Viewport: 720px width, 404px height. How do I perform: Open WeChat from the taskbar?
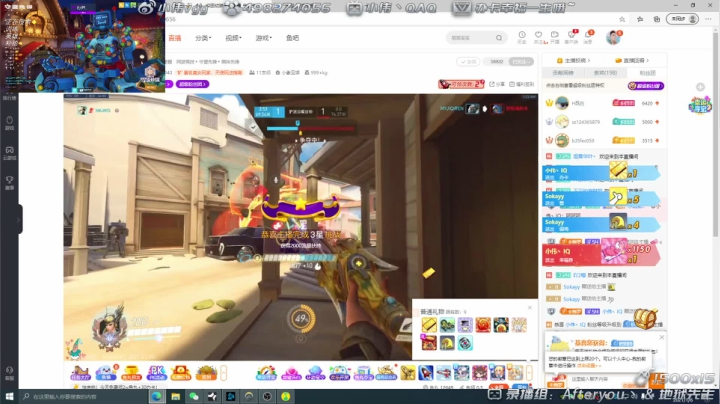[x=194, y=396]
